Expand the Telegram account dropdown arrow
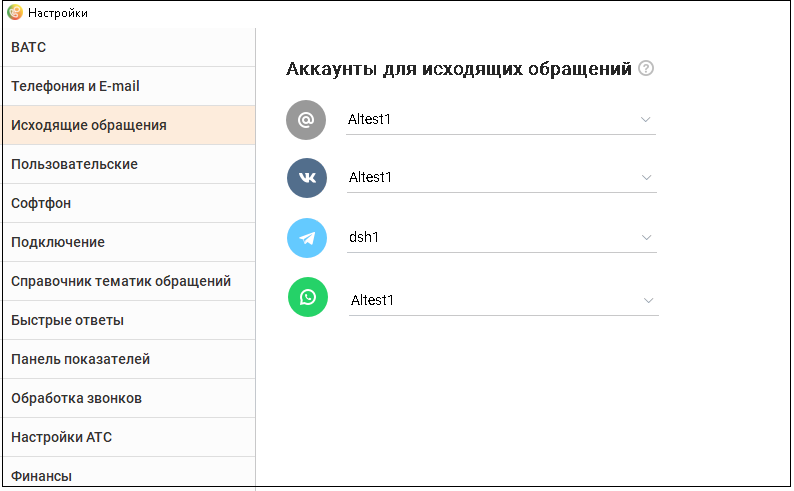 646,237
